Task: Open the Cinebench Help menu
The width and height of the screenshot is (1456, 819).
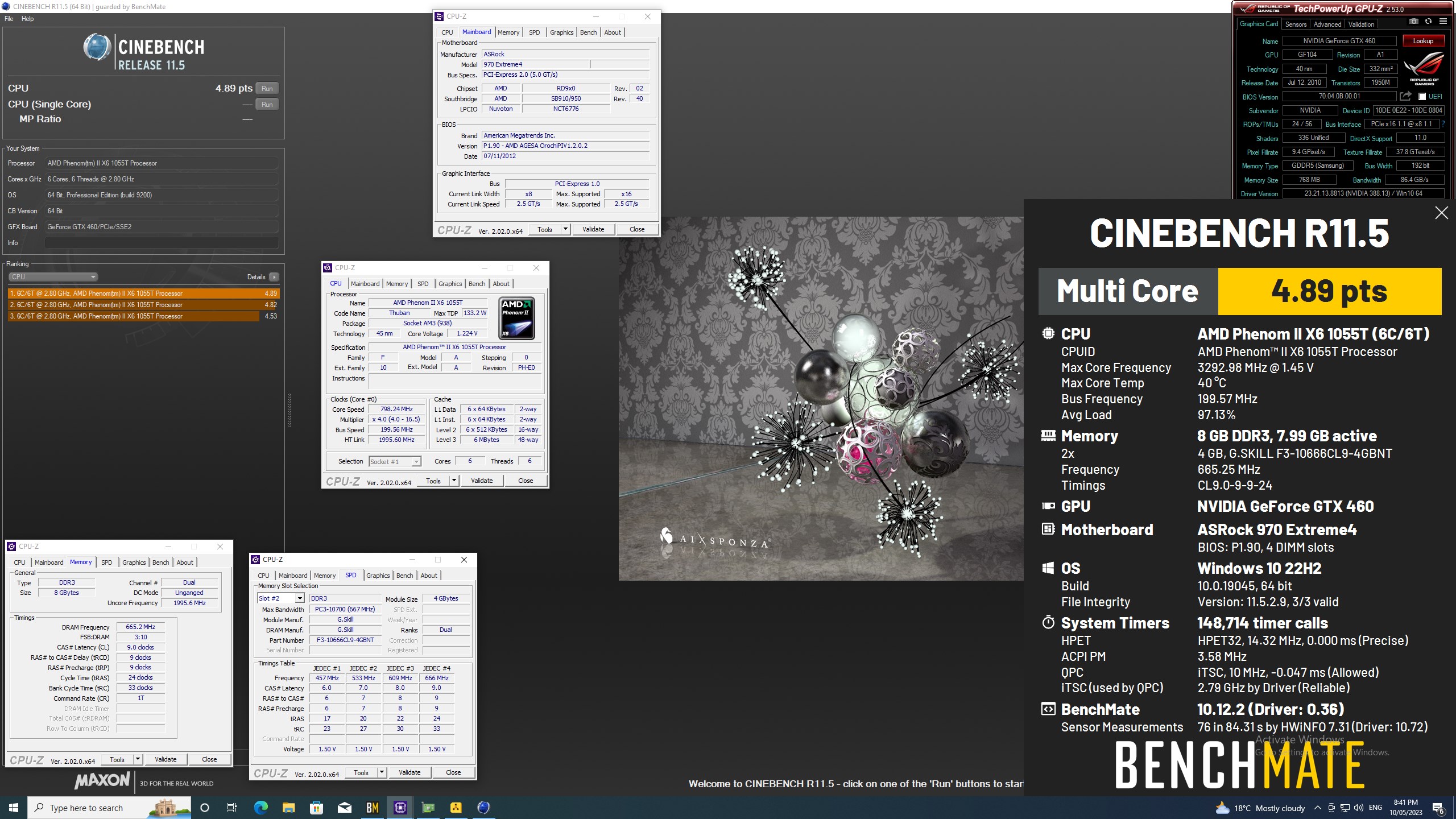Action: 27,19
